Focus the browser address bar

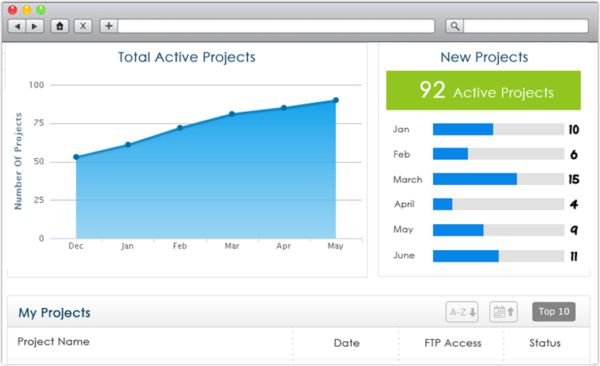(276, 26)
